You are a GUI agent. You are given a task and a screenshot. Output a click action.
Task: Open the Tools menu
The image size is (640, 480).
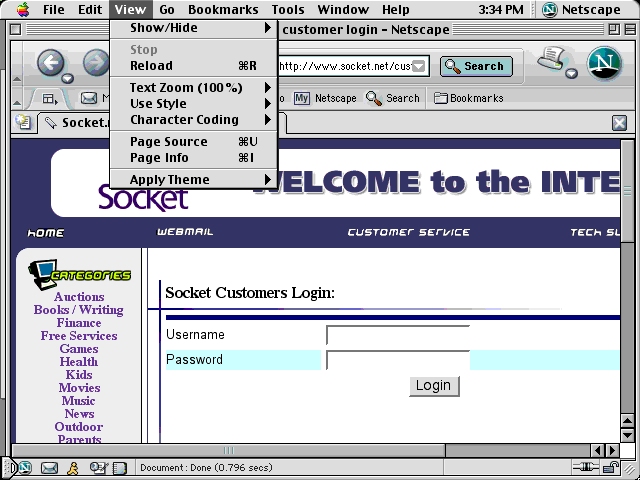click(288, 9)
